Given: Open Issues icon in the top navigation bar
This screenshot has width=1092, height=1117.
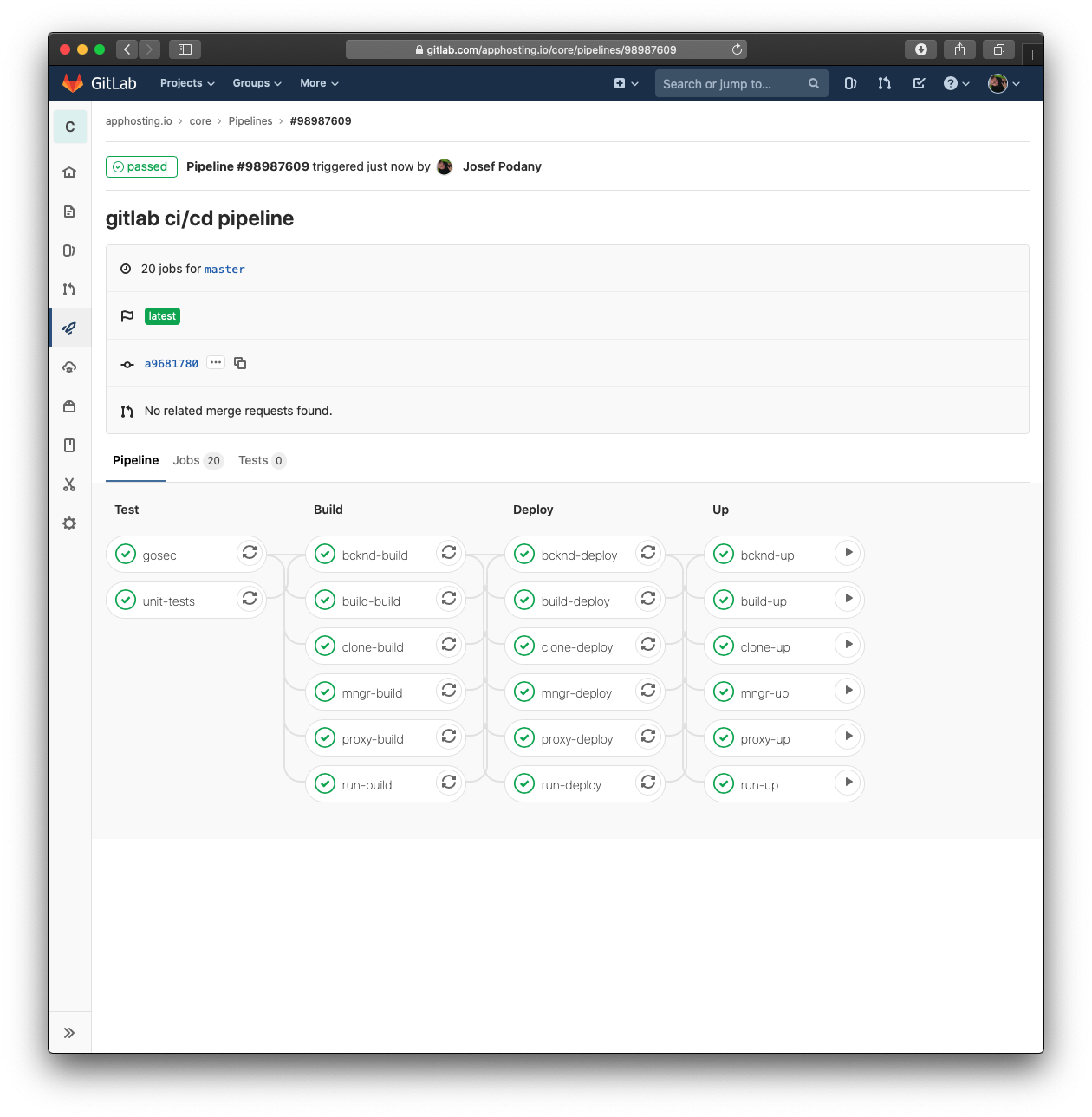Looking at the screenshot, I should click(849, 83).
